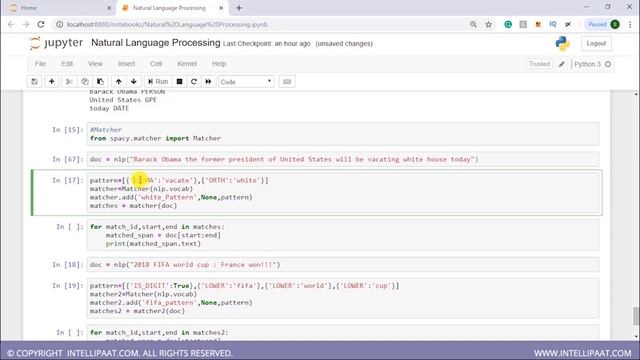Reload the current page

point(41,24)
